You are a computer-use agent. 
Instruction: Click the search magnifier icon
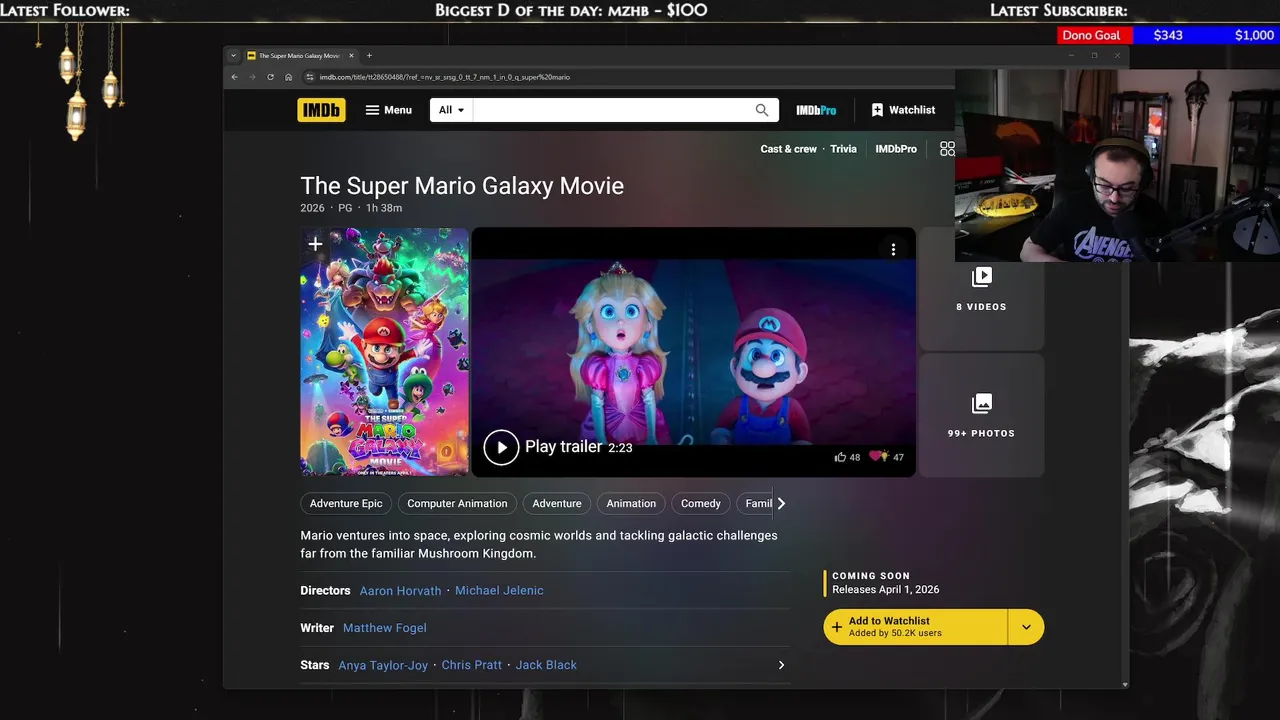(x=762, y=110)
